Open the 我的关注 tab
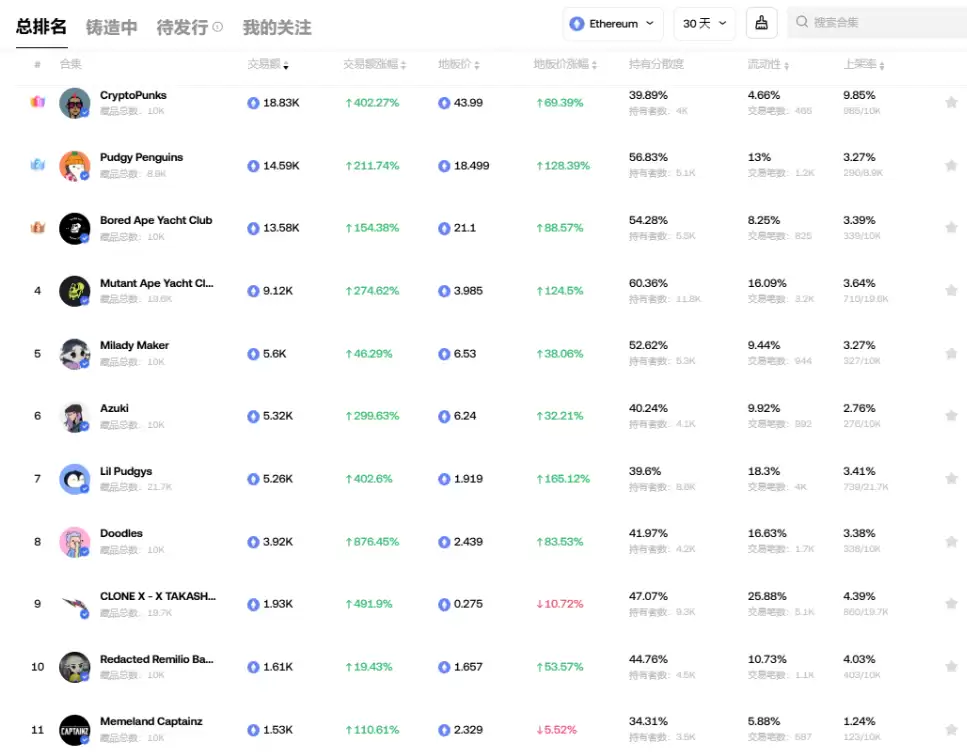Viewport: 967px width, 752px height. click(x=276, y=28)
